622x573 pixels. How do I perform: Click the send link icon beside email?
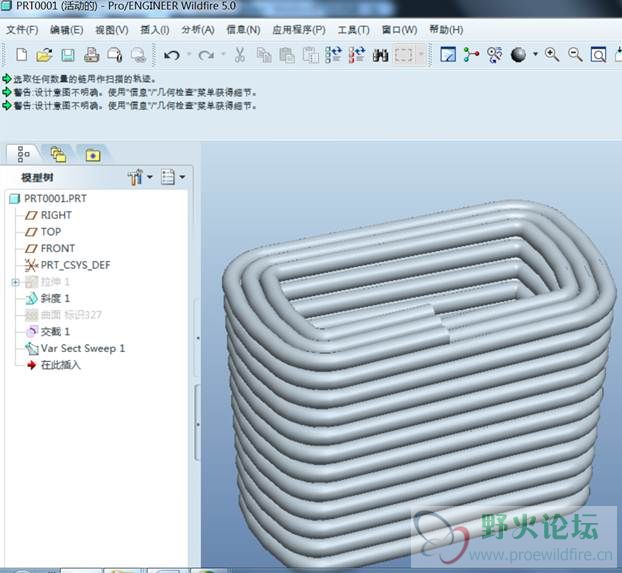[138, 55]
